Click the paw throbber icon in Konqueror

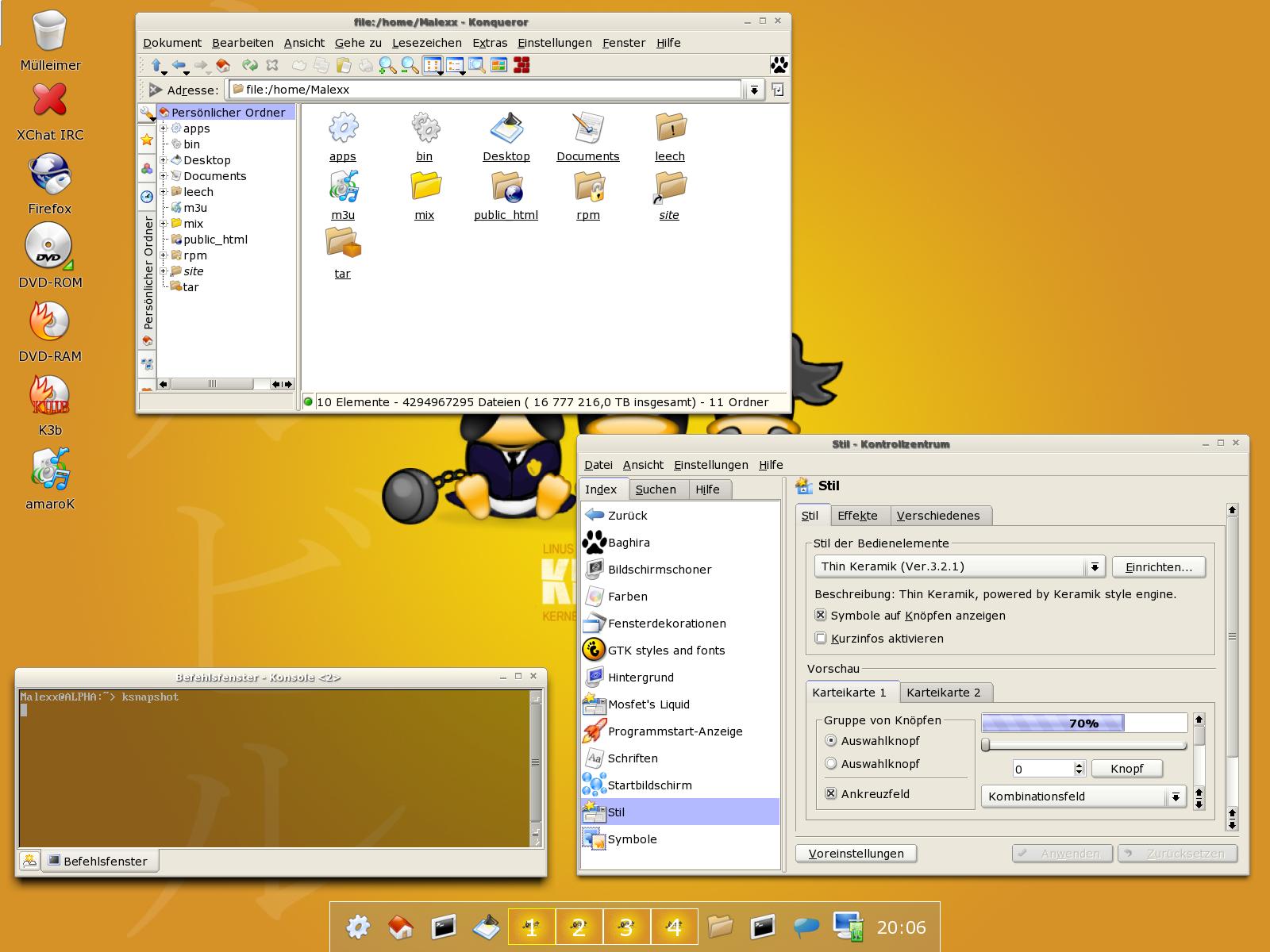[779, 65]
